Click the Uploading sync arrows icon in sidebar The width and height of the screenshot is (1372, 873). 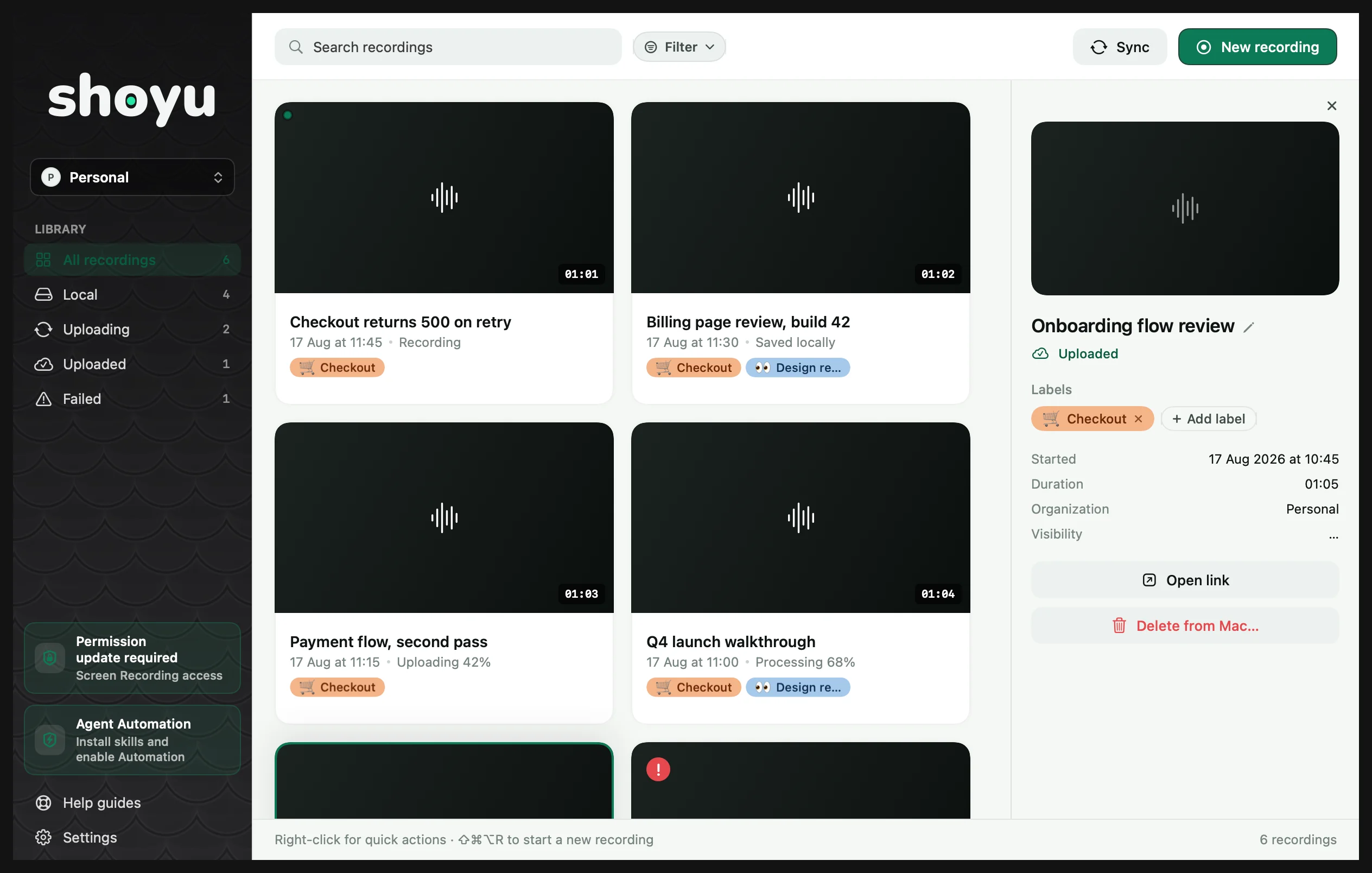click(43, 330)
